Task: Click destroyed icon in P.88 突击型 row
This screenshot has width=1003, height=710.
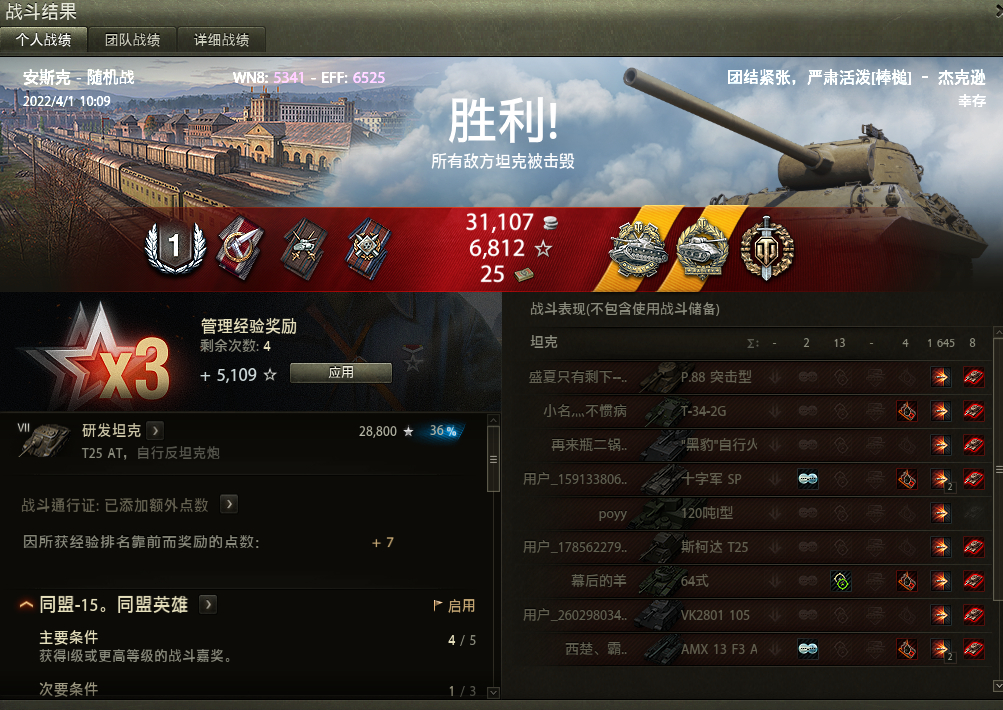Action: click(x=974, y=377)
